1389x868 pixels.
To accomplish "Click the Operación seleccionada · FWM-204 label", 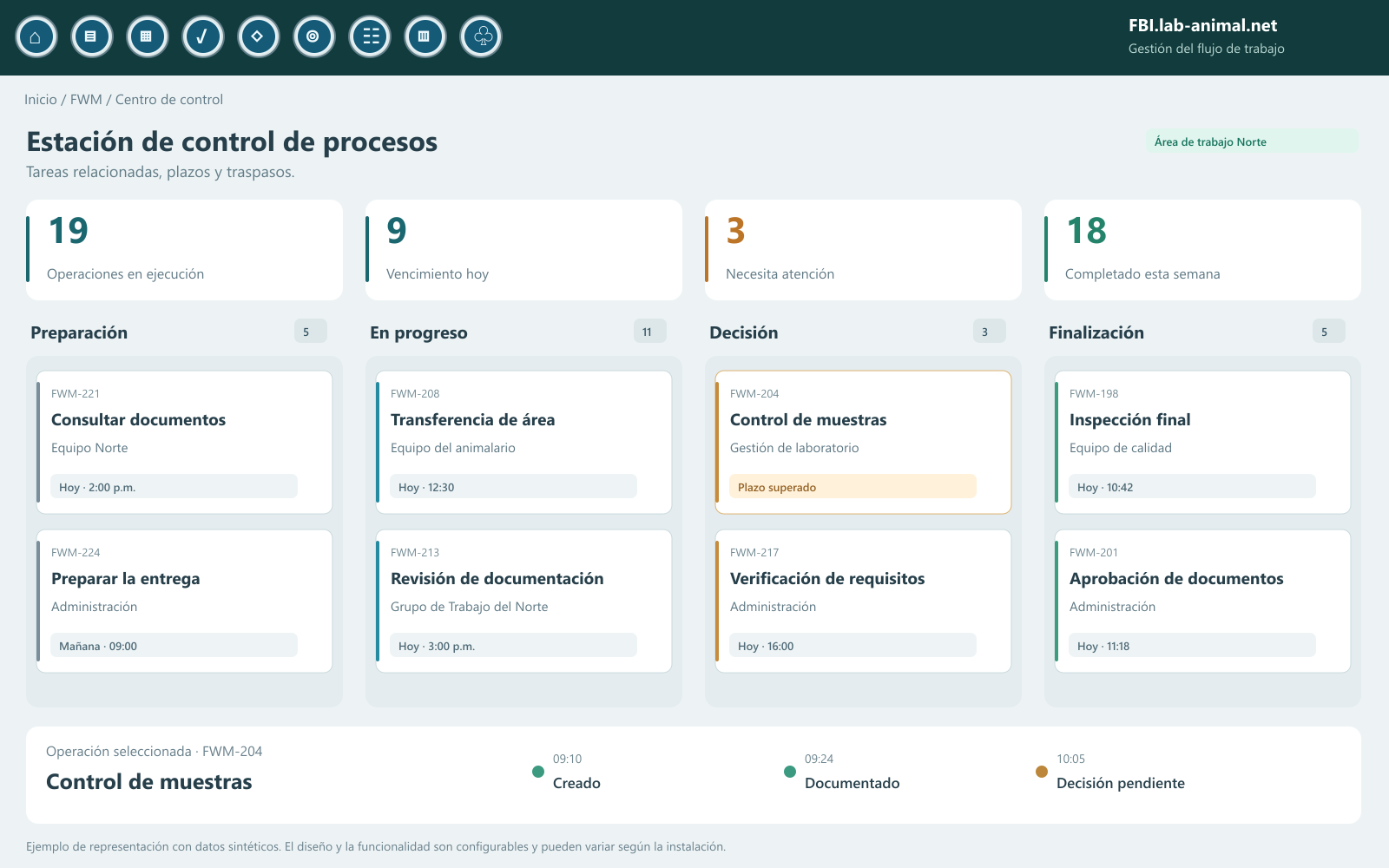I will pyautogui.click(x=154, y=752).
